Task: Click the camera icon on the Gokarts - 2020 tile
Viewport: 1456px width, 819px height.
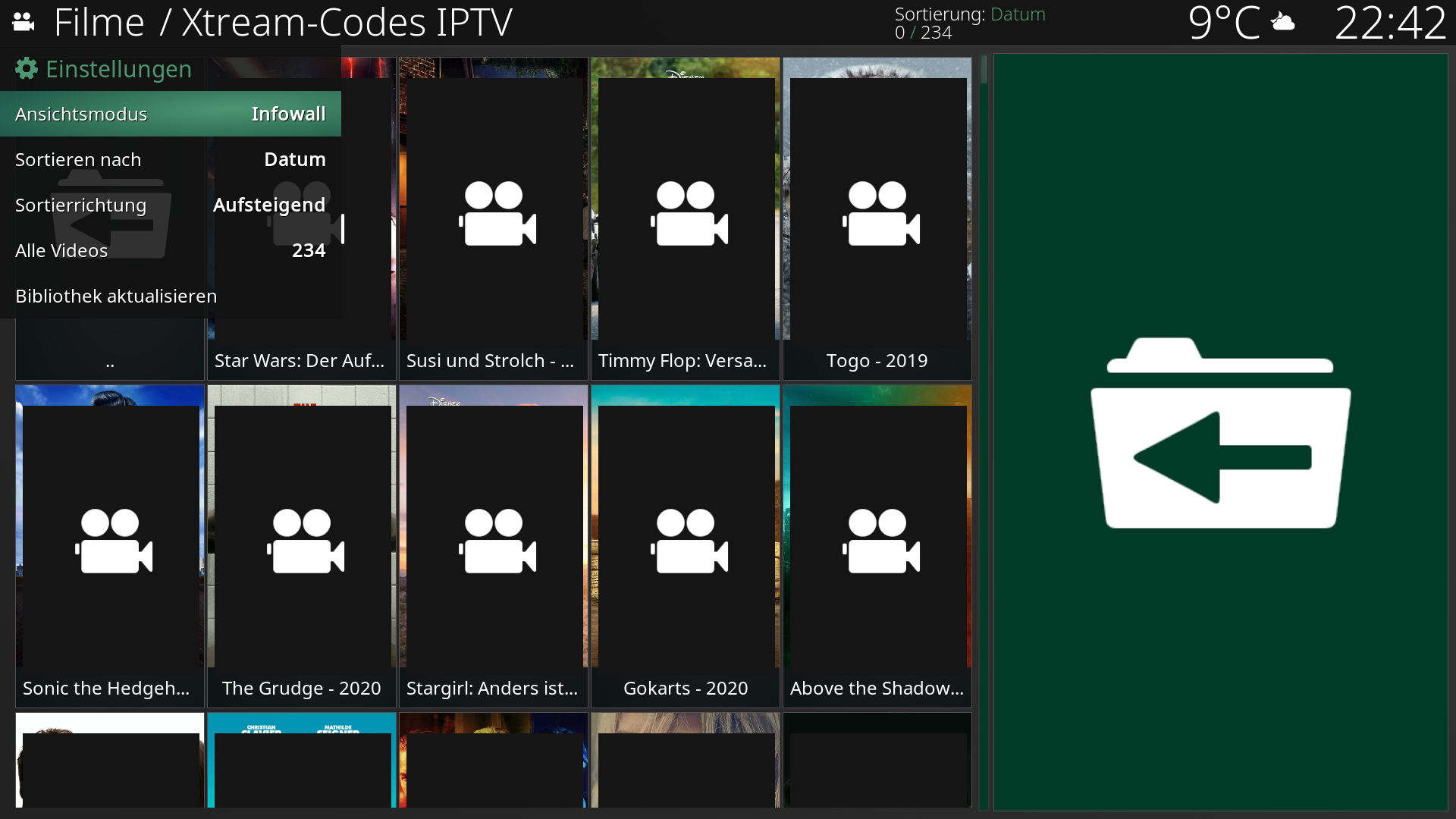Action: (x=689, y=541)
